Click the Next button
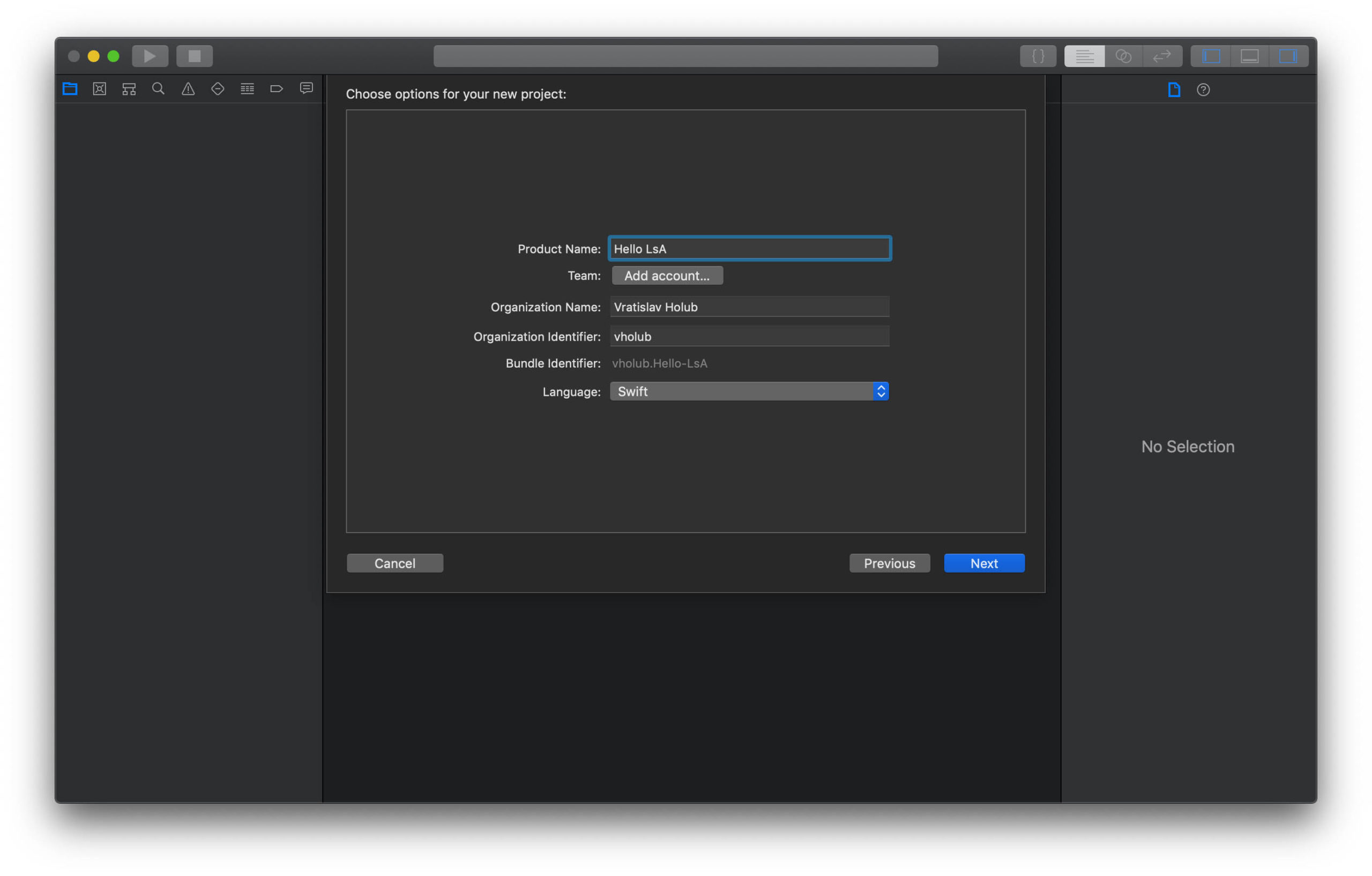The height and width of the screenshot is (876, 1372). [x=984, y=563]
